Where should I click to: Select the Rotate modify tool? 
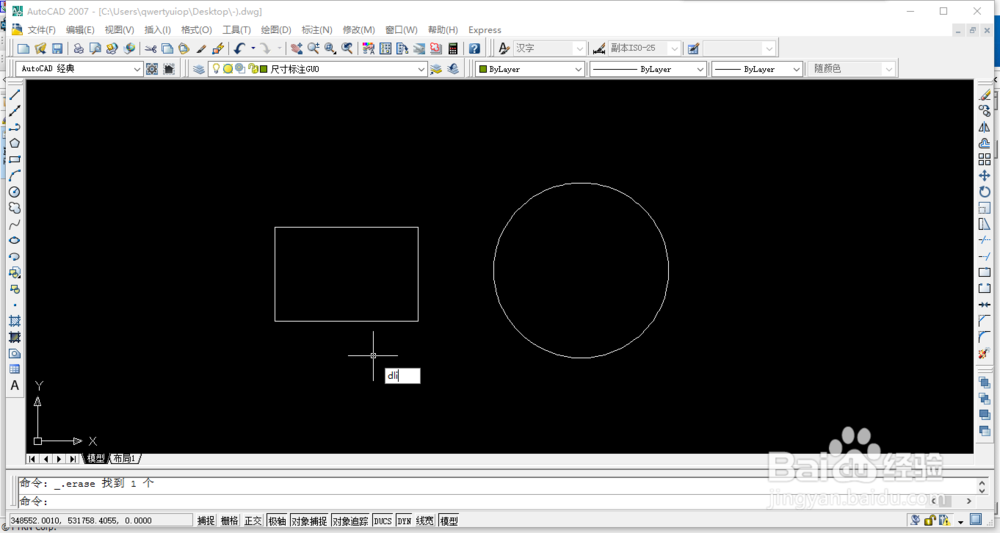pos(985,192)
